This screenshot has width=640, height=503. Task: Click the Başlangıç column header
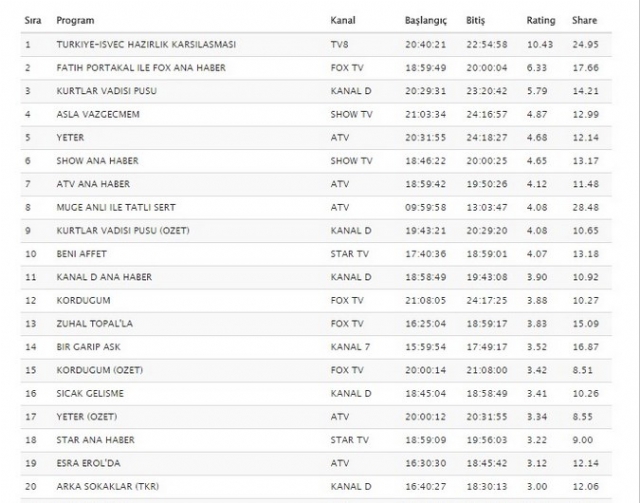click(428, 20)
